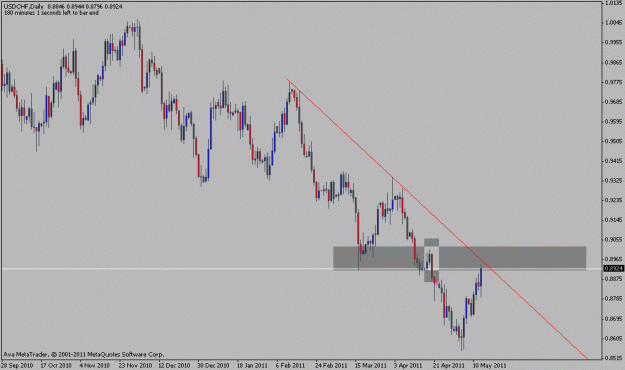Viewport: 625px width, 370px height.
Task: Click the 4 Nov 2010 date label
Action: (94, 365)
